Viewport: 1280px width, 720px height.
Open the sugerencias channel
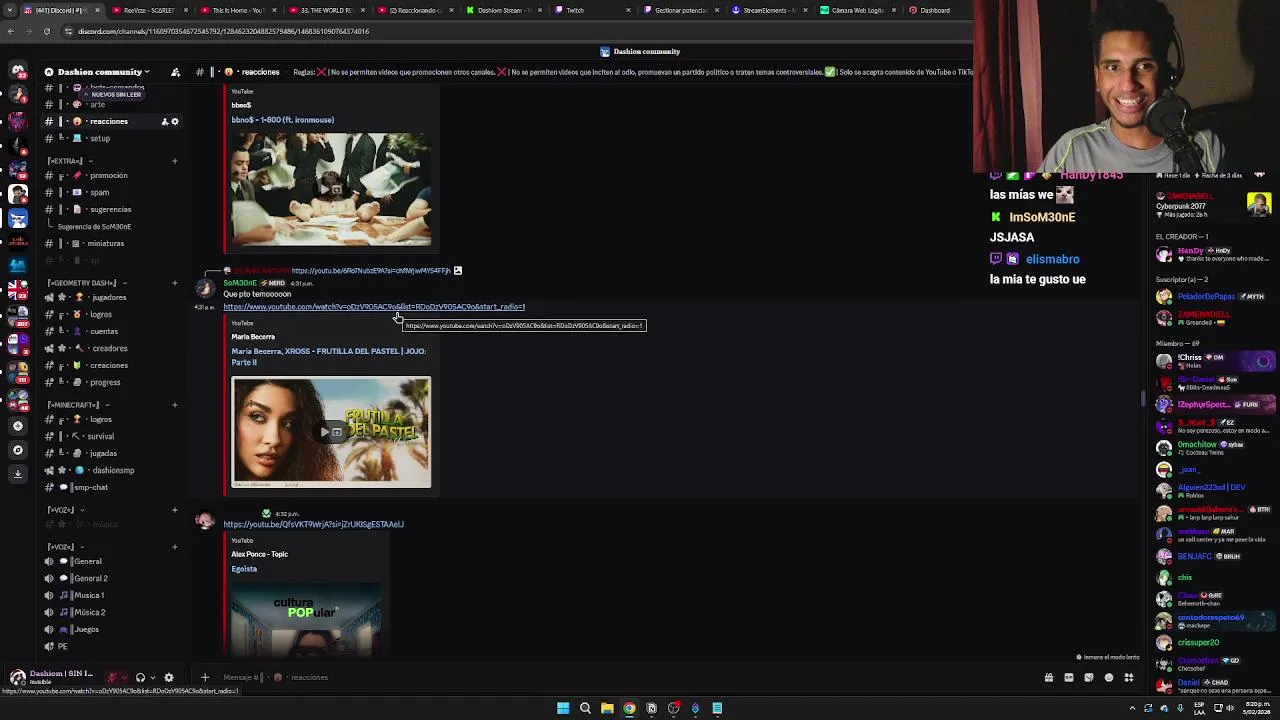[110, 209]
